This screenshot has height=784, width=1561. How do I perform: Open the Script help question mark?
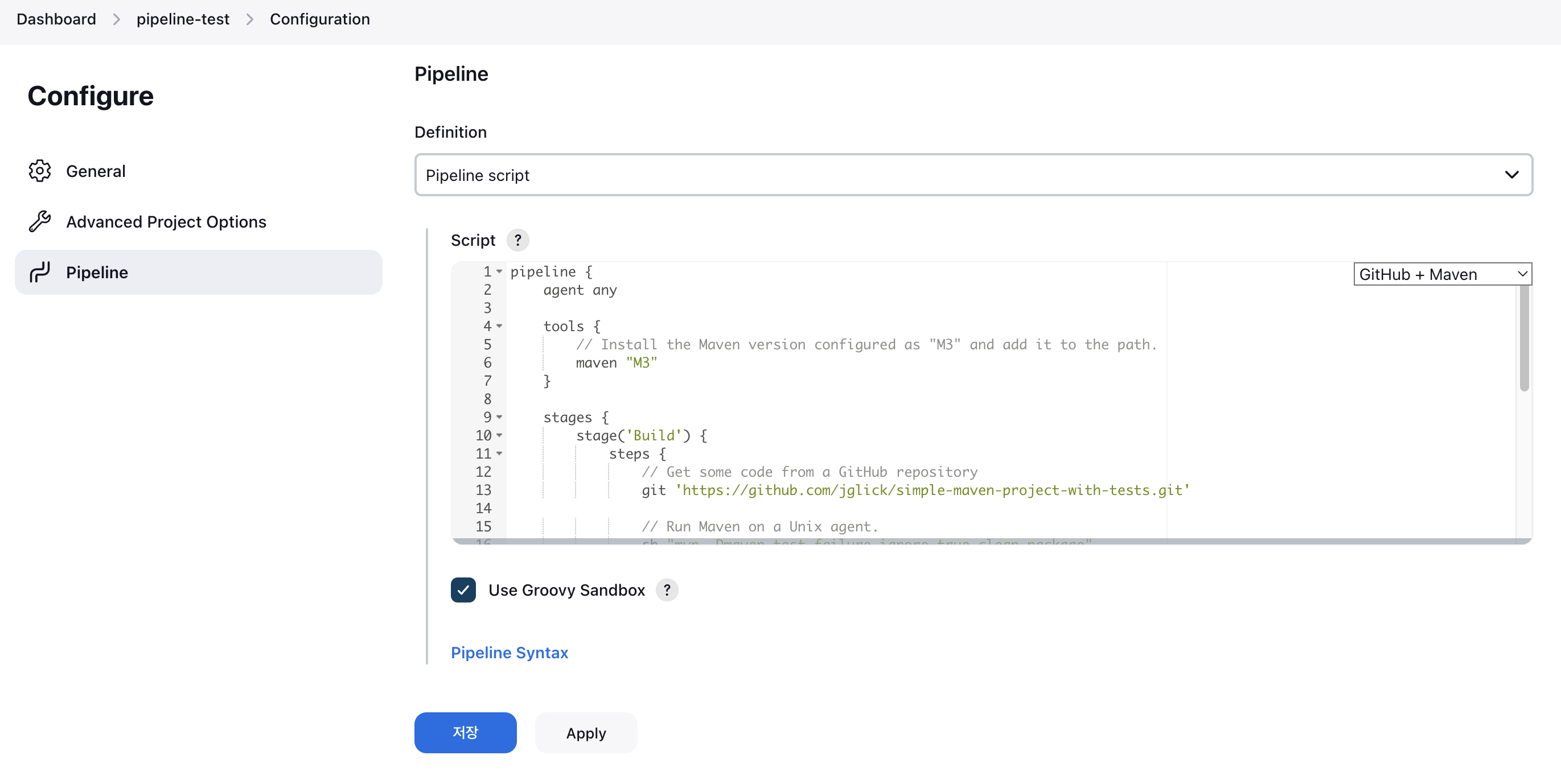point(517,240)
